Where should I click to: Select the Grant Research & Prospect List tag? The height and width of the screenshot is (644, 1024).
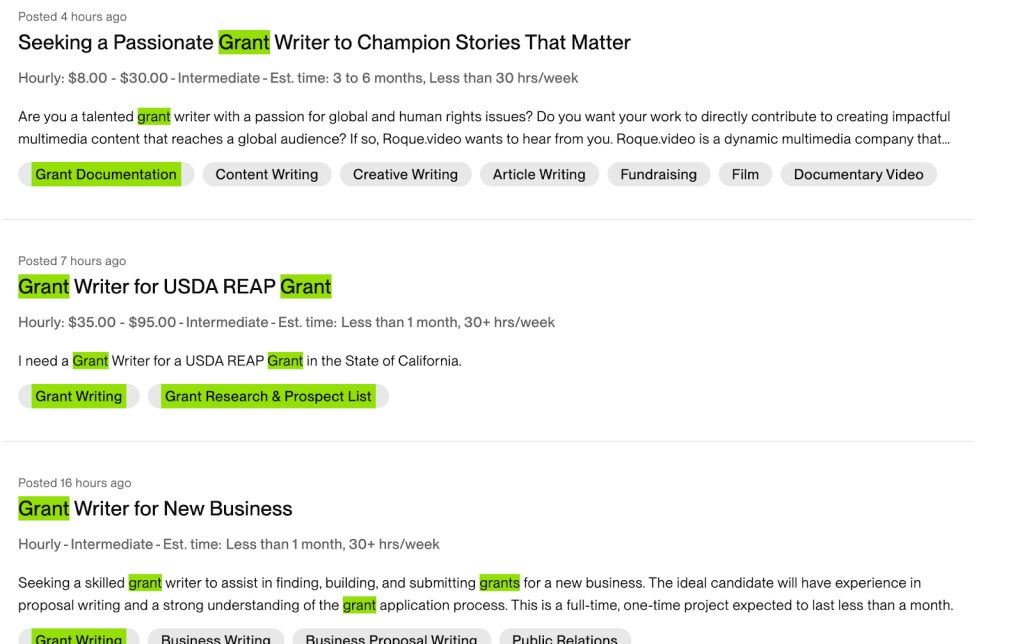coord(268,396)
